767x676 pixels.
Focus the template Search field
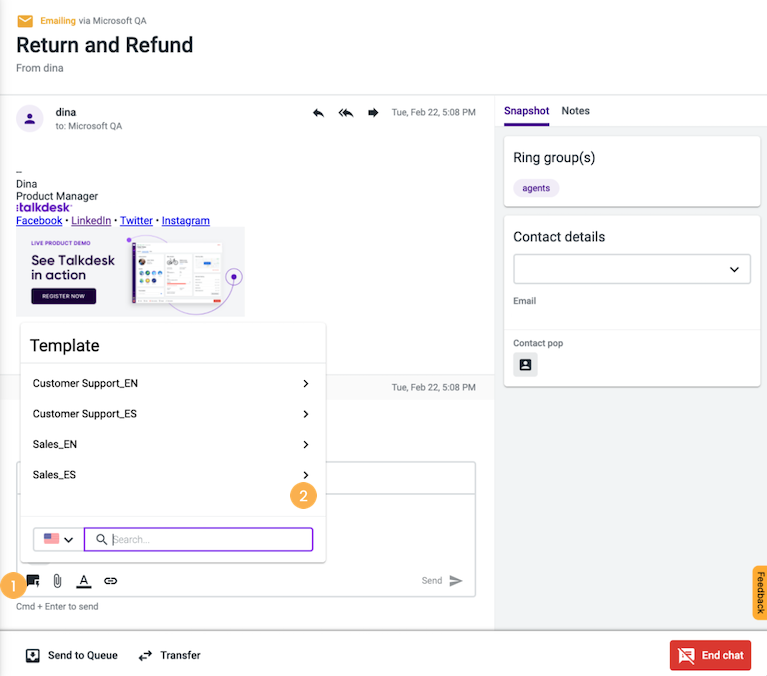pyautogui.click(x=199, y=539)
